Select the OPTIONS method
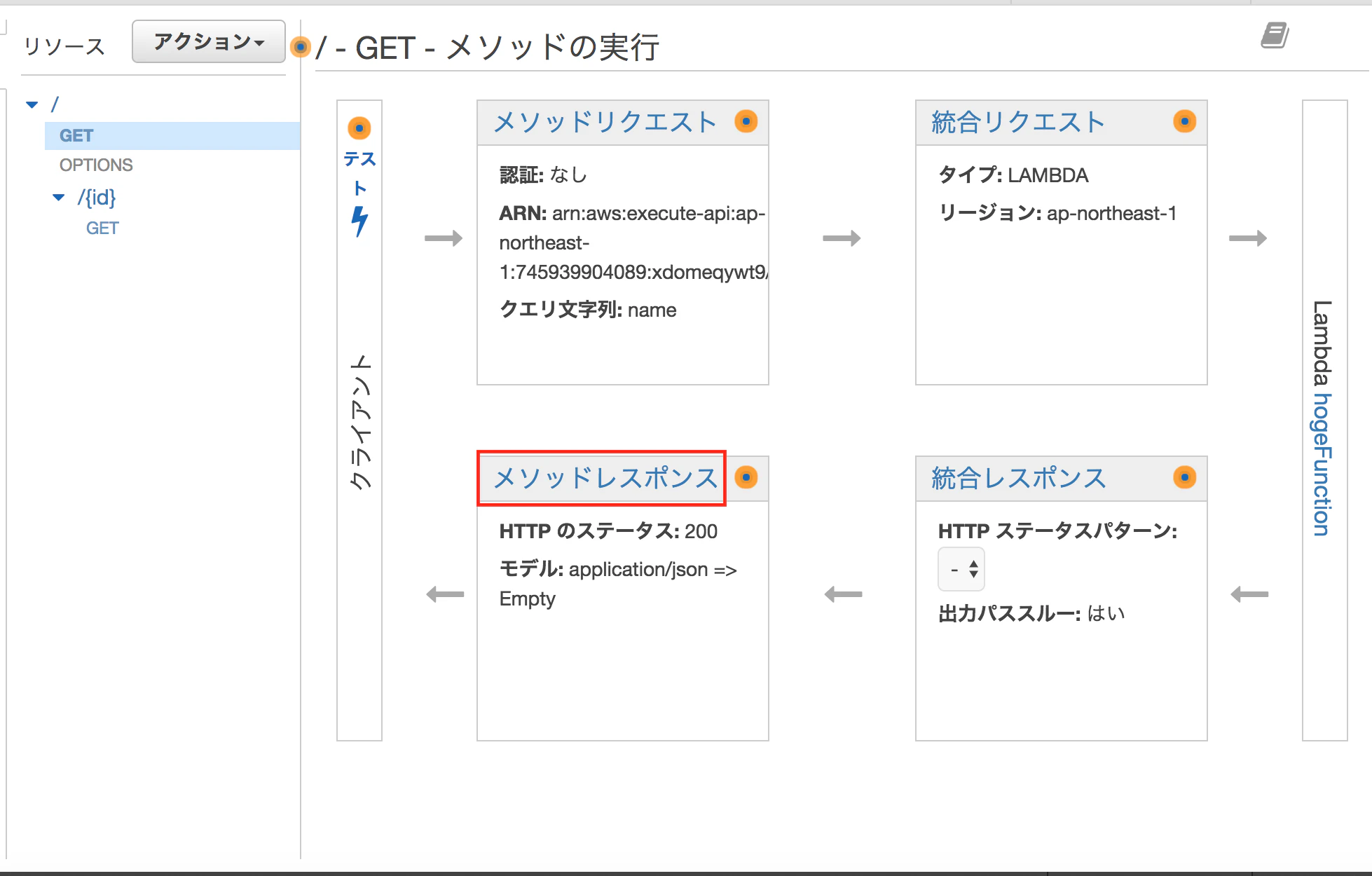This screenshot has height=876, width=1372. [96, 165]
